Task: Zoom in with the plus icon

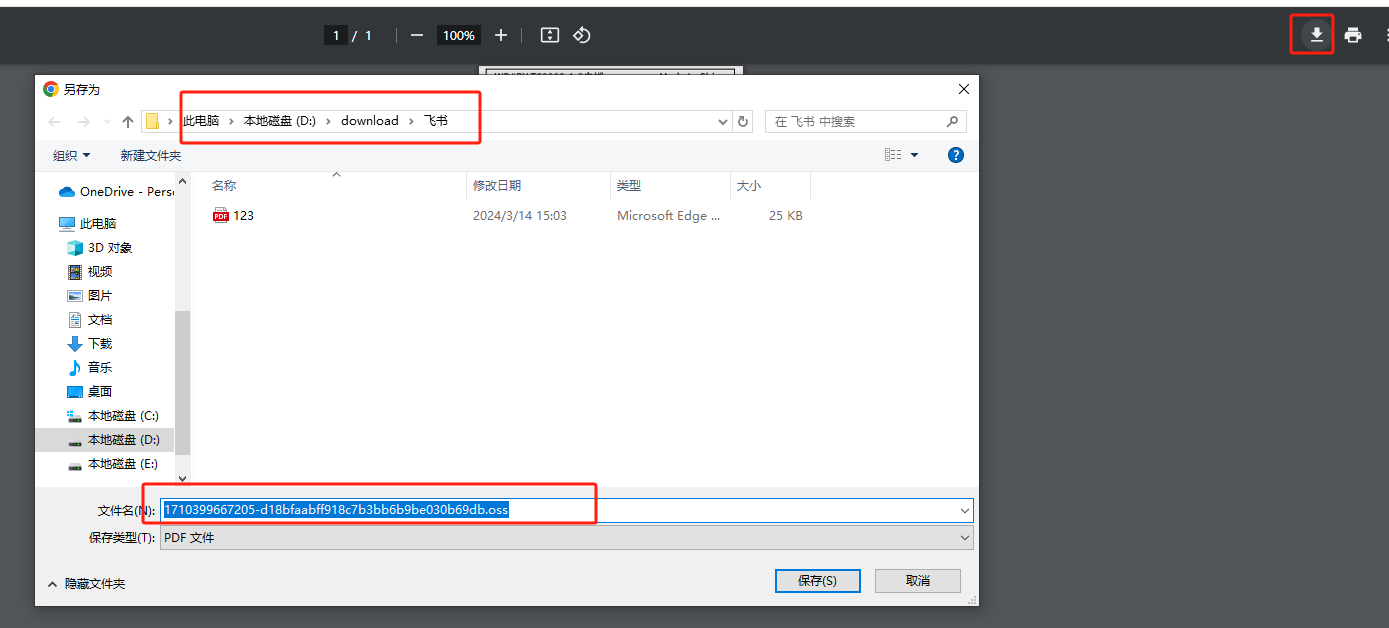Action: point(501,35)
